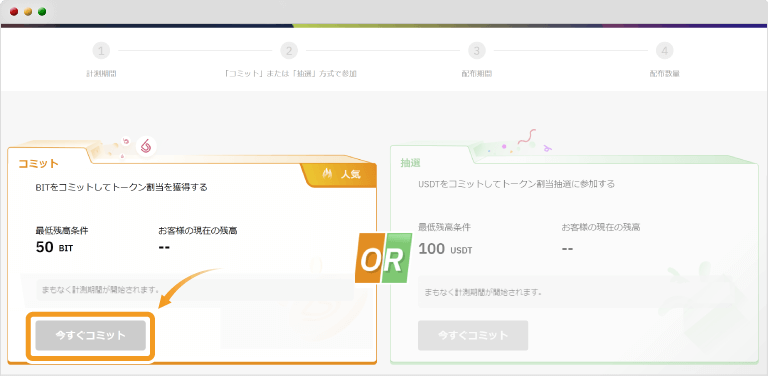Select step 2 circle for コミット or 抽選 participation

[x=289, y=50]
